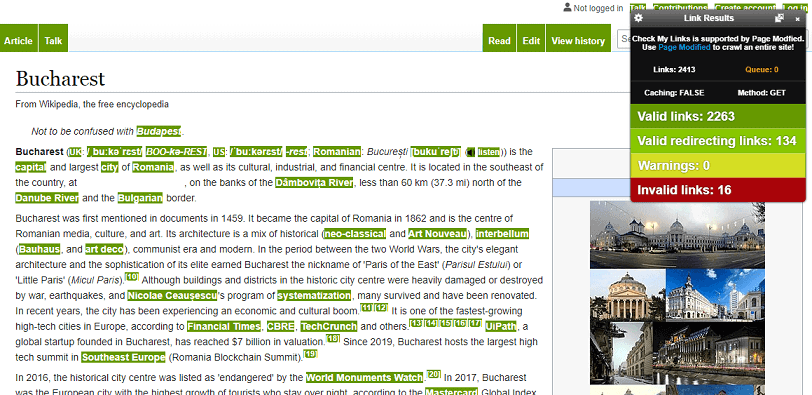Jump to citation [20]
Image resolution: width=812 pixels, height=395 pixels.
tap(434, 374)
